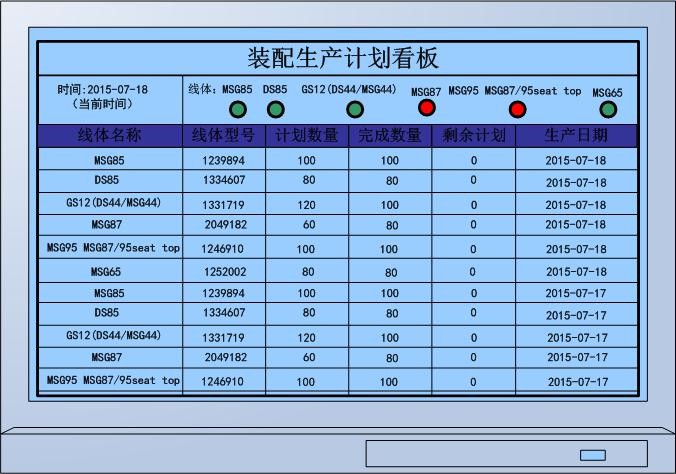
Task: Click the green status light under DS85
Action: (x=275, y=109)
